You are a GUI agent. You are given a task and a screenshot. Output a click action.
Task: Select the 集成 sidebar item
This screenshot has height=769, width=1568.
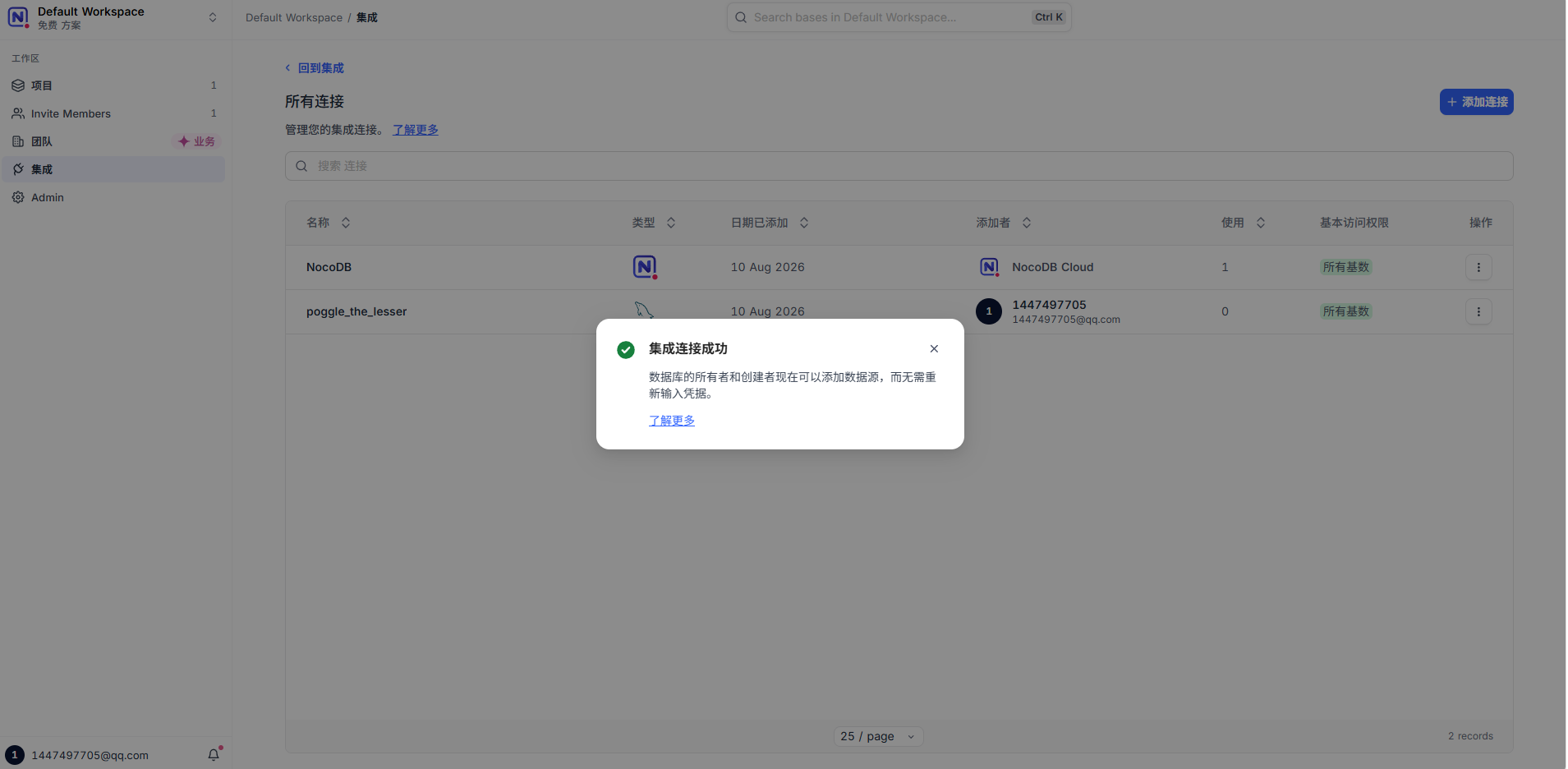point(113,169)
